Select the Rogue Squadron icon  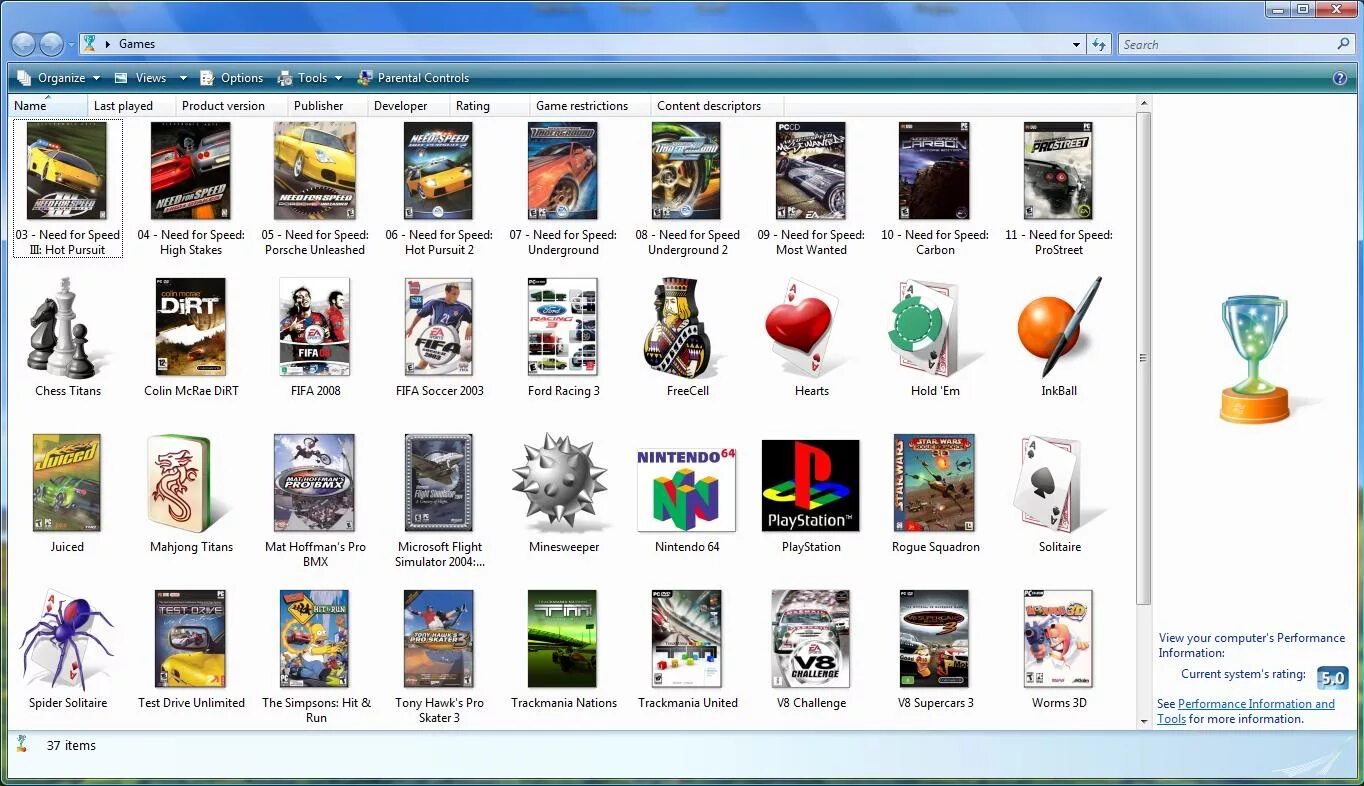[935, 483]
